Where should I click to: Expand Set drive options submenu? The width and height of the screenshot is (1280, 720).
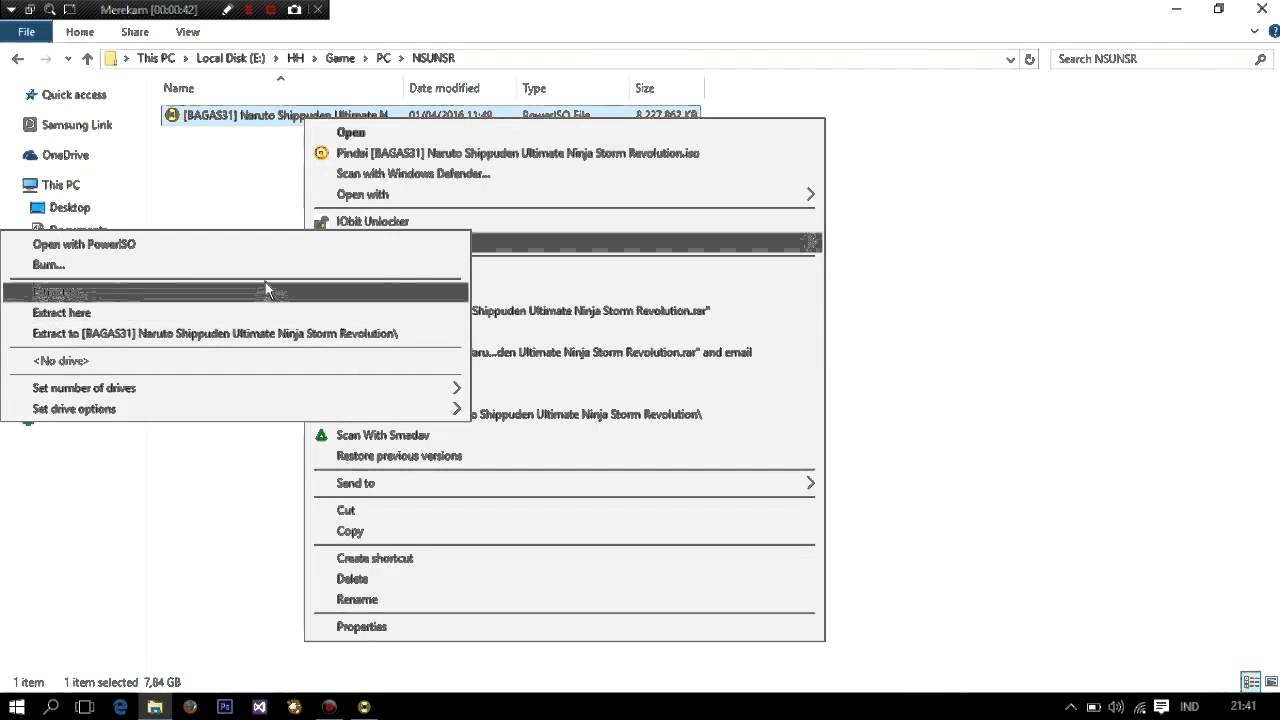click(235, 409)
